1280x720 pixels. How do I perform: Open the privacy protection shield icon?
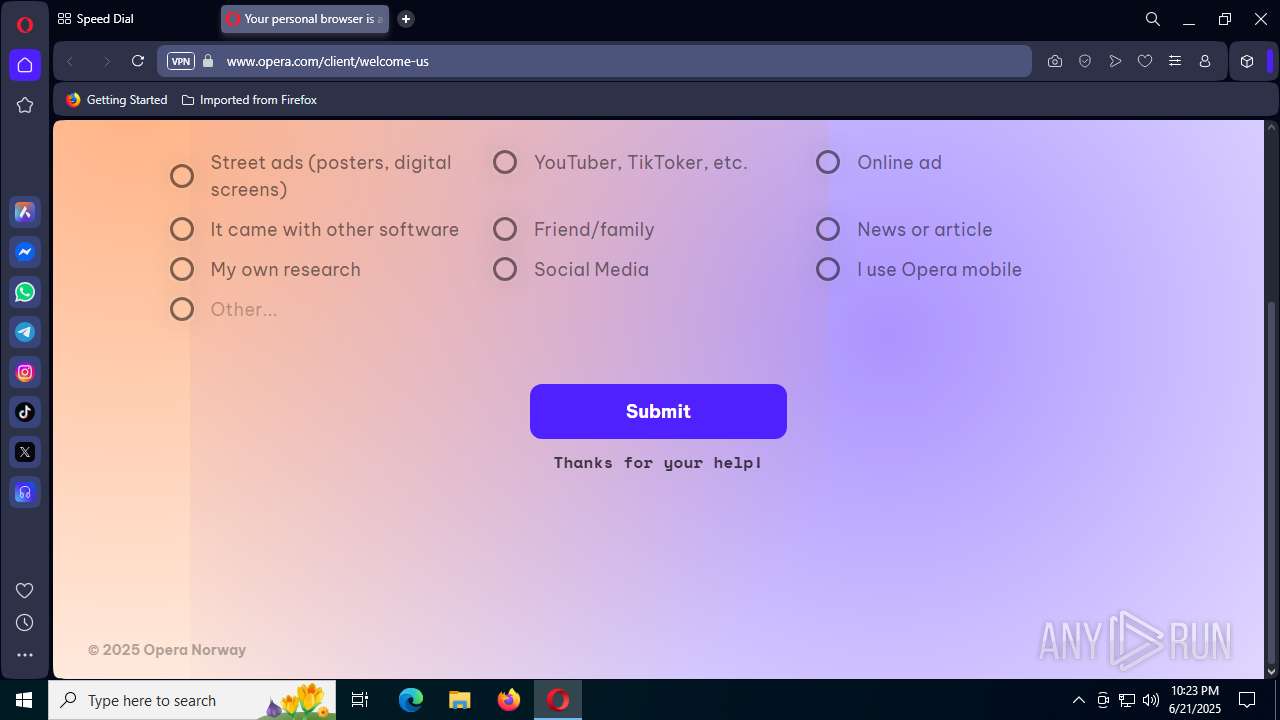click(x=1085, y=61)
